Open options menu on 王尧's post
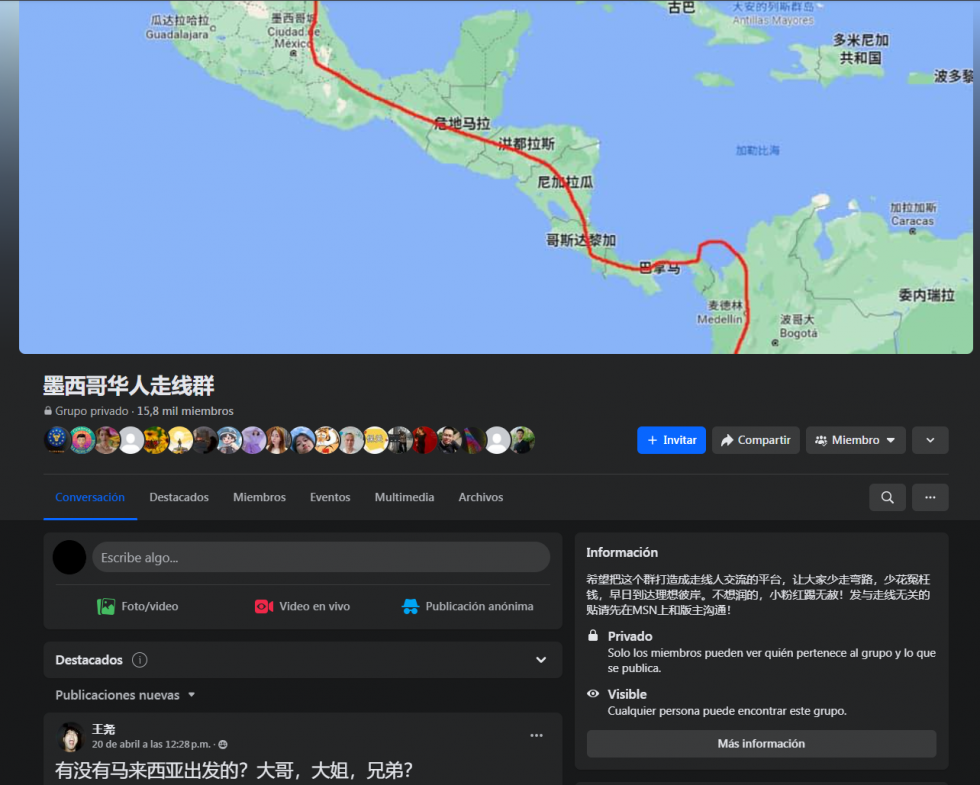The image size is (980, 785). point(536,736)
